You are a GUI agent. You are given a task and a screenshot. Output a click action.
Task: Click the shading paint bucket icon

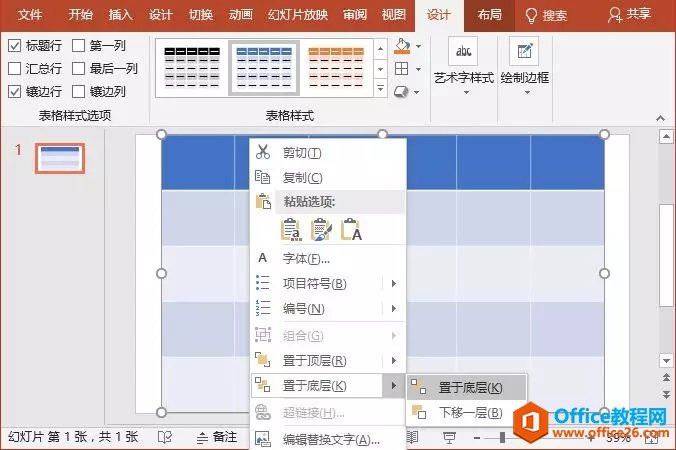[402, 46]
